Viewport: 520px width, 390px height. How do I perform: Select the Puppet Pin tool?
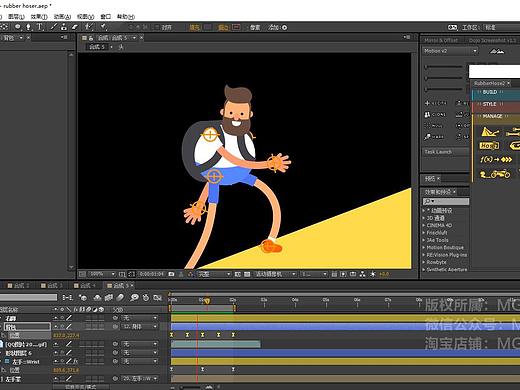click(x=104, y=27)
